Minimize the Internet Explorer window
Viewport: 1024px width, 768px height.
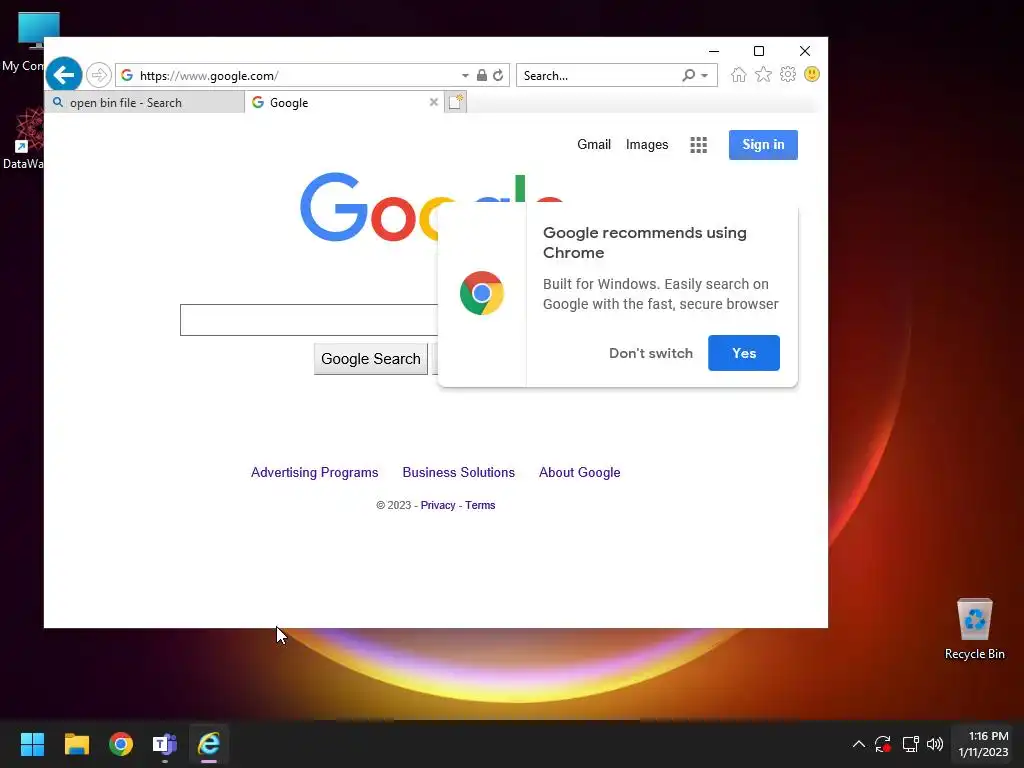[x=714, y=51]
